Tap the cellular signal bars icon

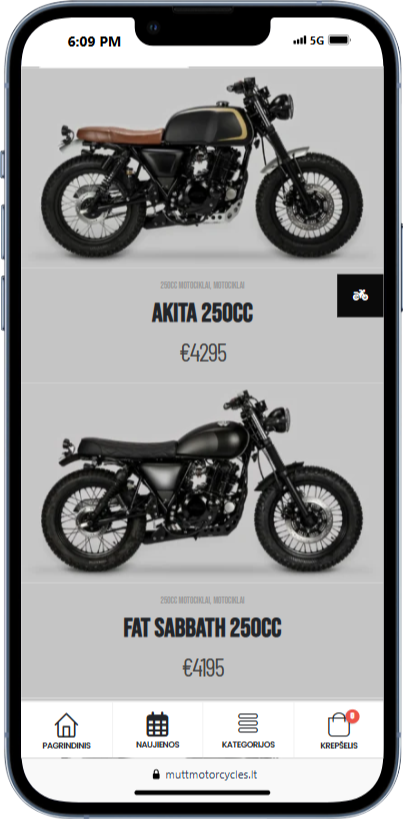300,40
